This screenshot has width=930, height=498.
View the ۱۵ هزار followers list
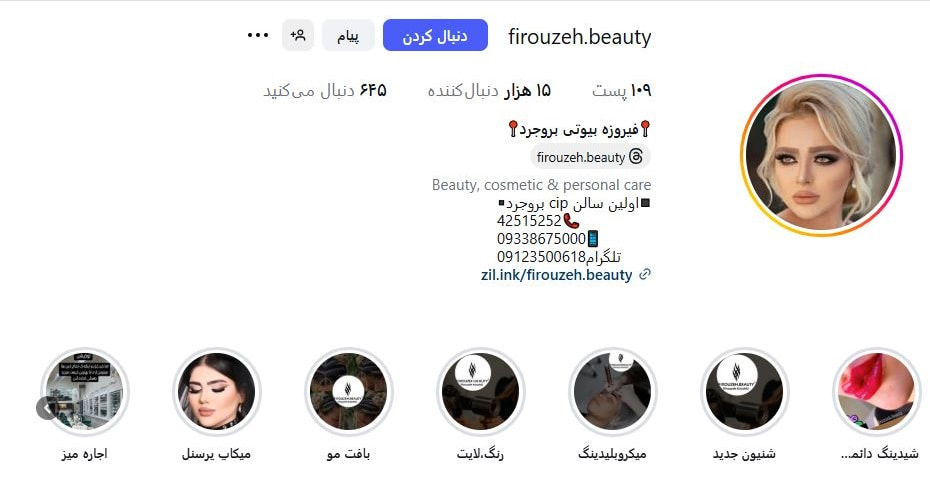click(489, 91)
